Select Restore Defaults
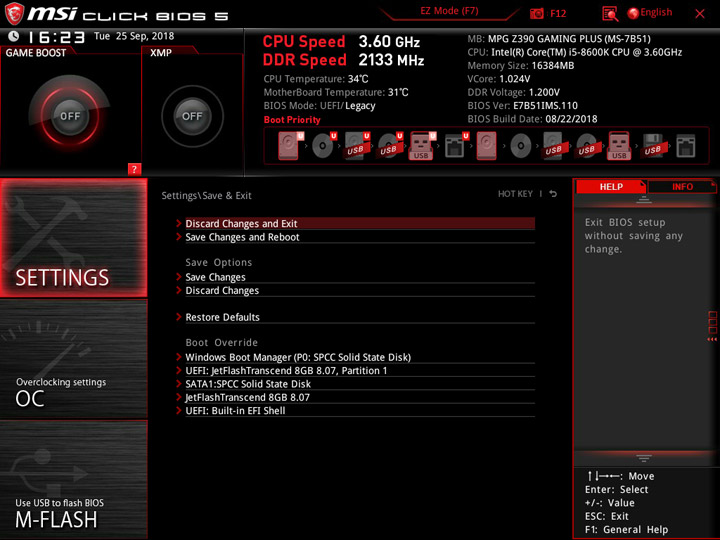This screenshot has width=720, height=540. (x=360, y=317)
